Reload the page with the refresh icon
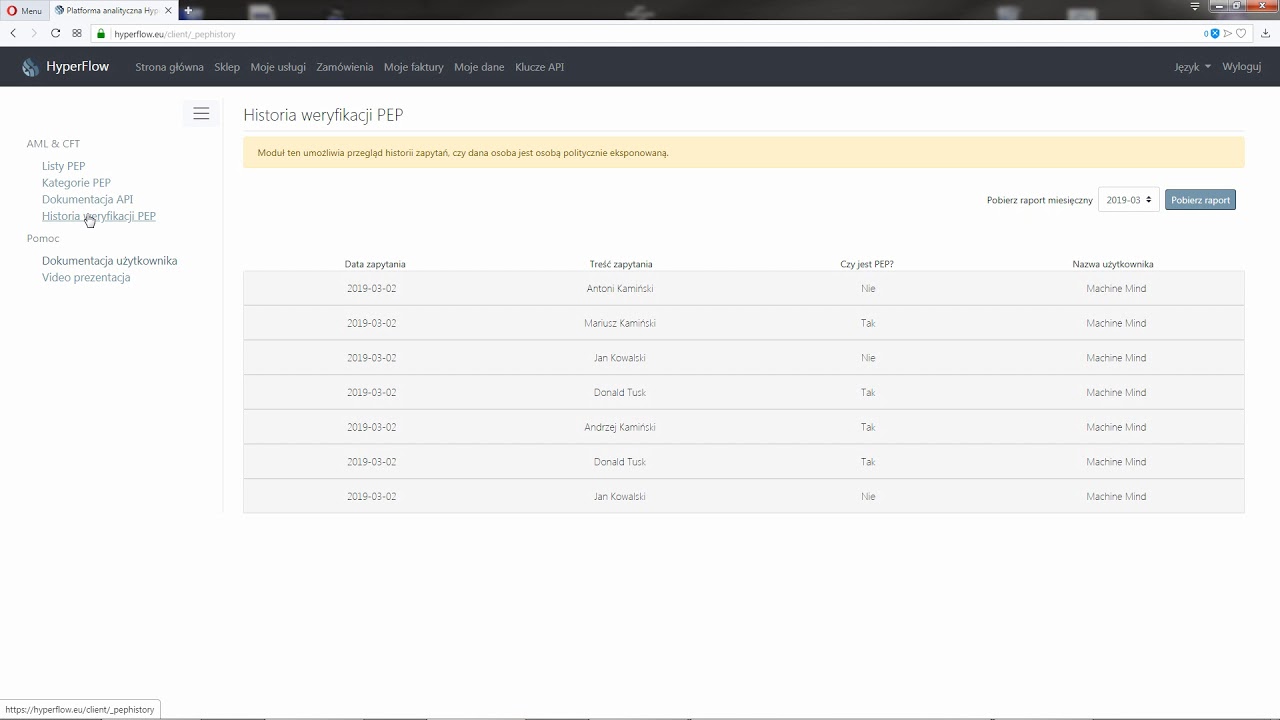Viewport: 1280px width, 720px height. 56,33
